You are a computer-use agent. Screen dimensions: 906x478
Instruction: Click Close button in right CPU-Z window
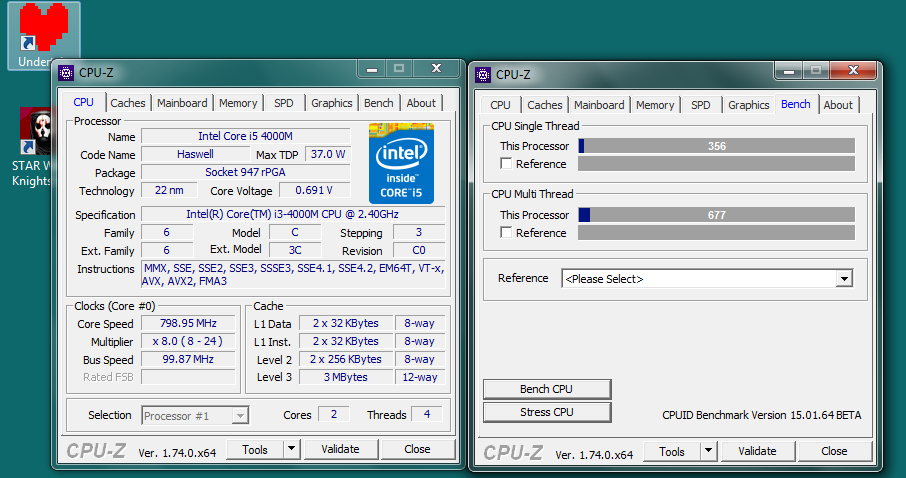click(x=834, y=451)
